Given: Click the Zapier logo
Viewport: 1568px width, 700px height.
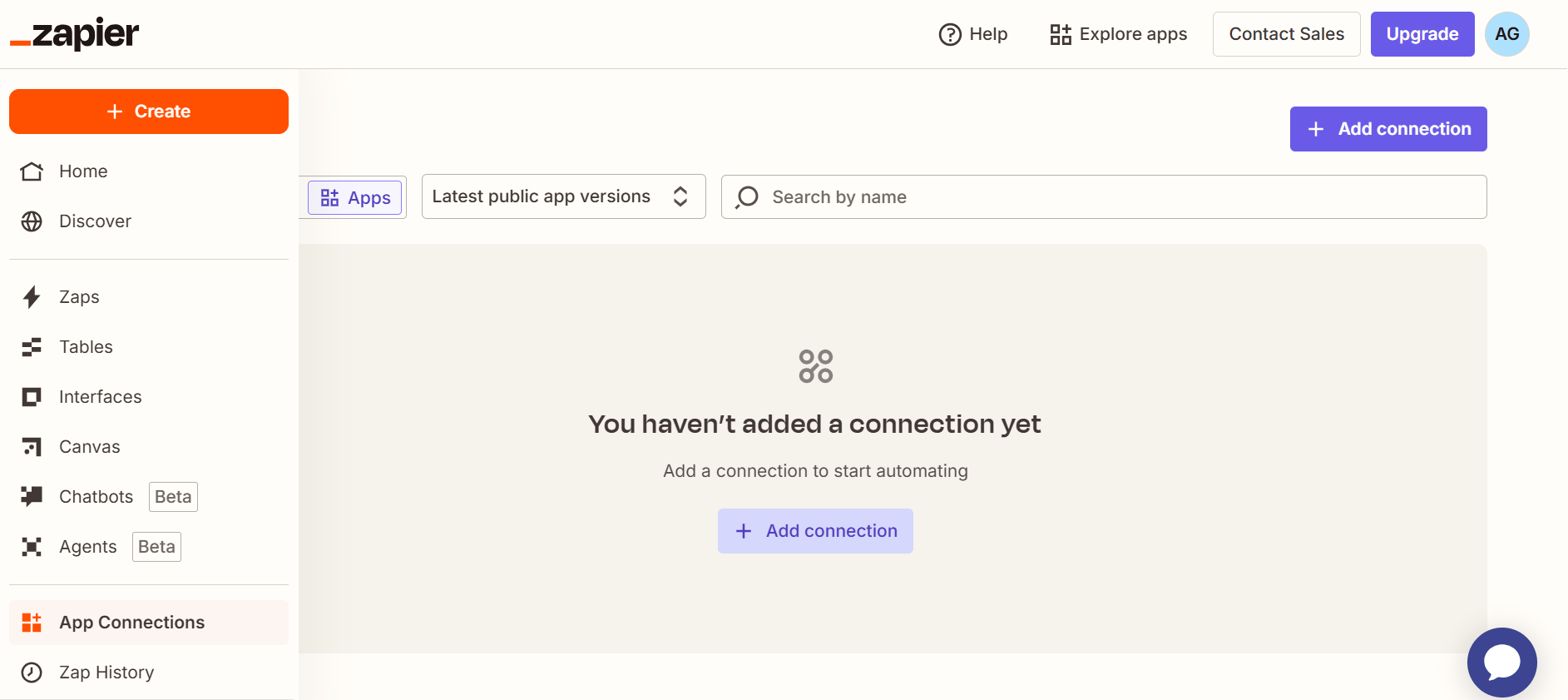Looking at the screenshot, I should pos(75,34).
